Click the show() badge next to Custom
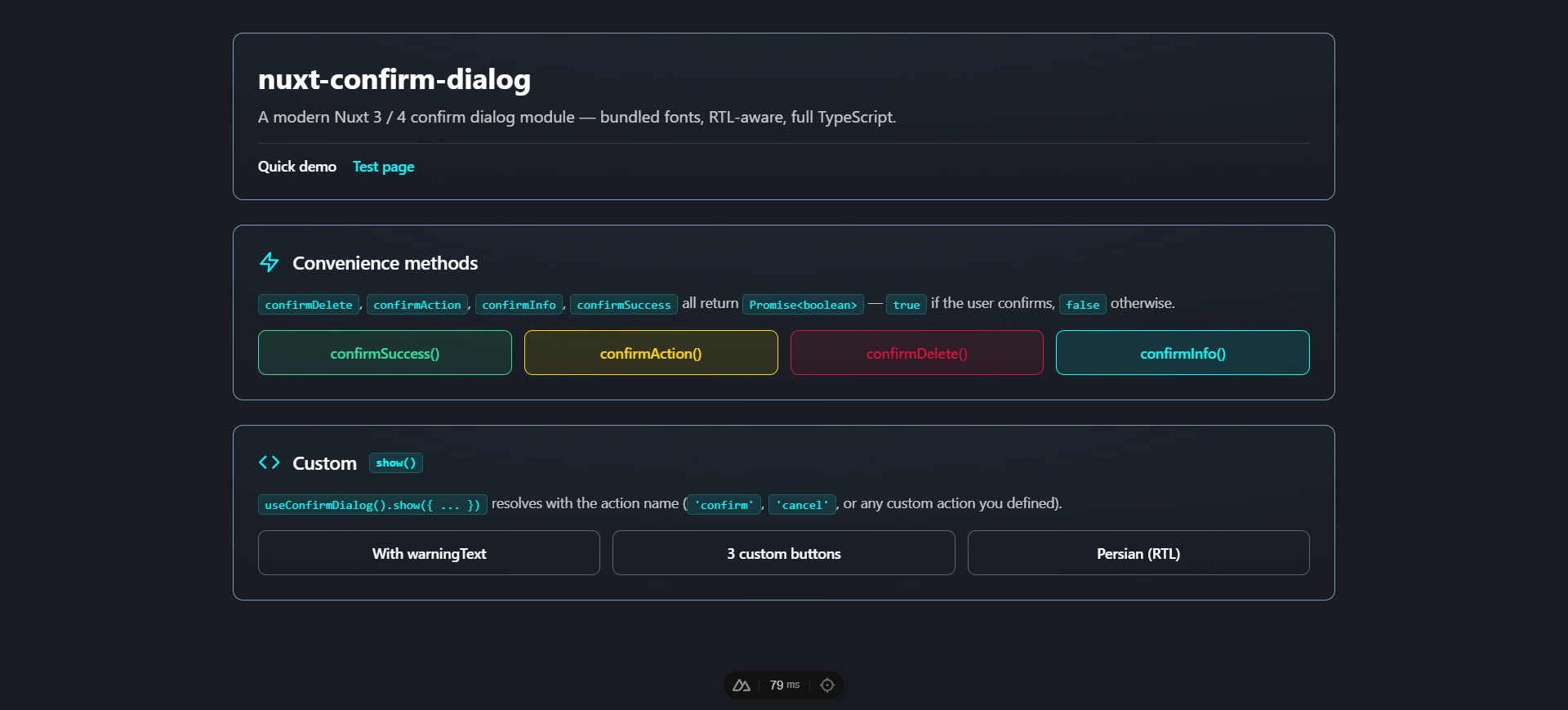The height and width of the screenshot is (710, 1568). [x=396, y=463]
